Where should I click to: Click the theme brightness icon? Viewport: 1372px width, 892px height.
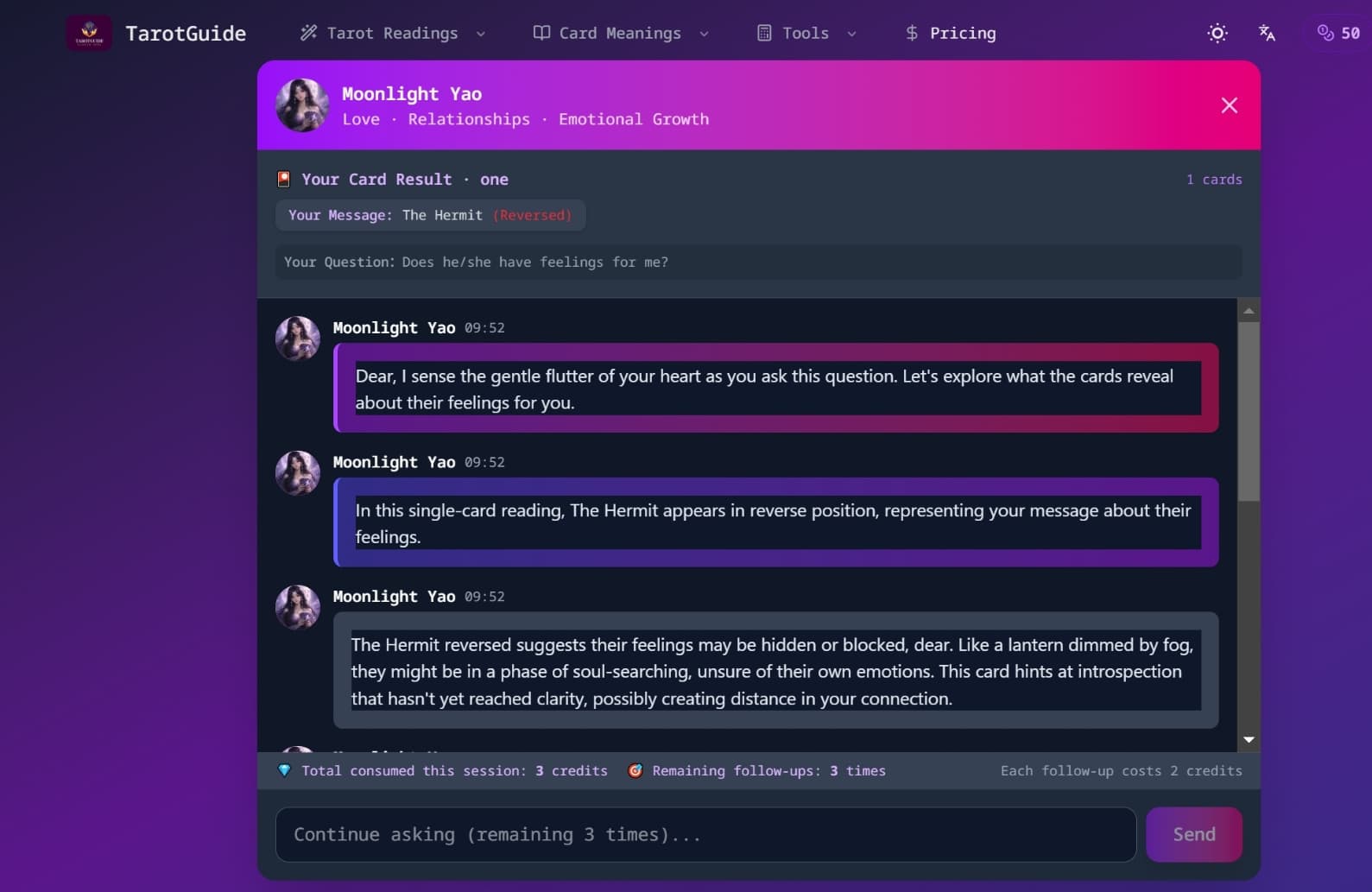point(1217,33)
